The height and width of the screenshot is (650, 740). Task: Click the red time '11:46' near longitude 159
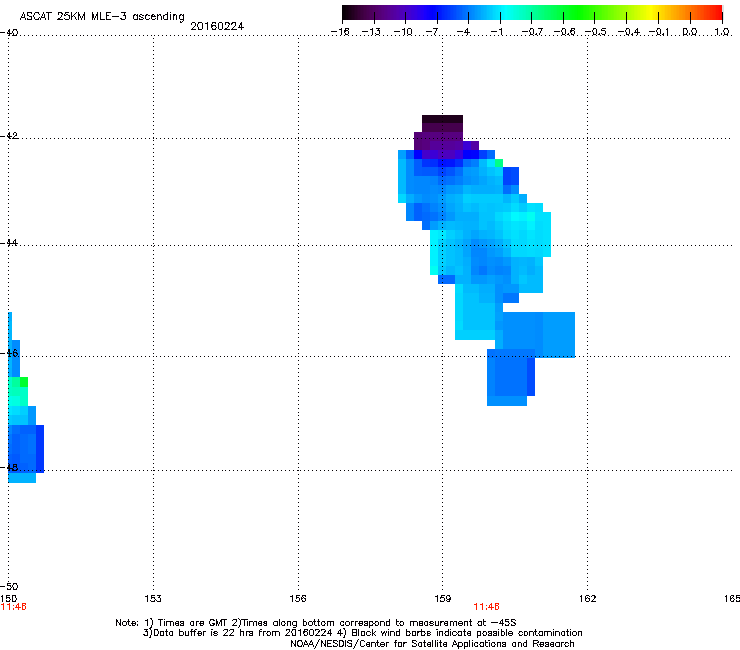[487, 607]
